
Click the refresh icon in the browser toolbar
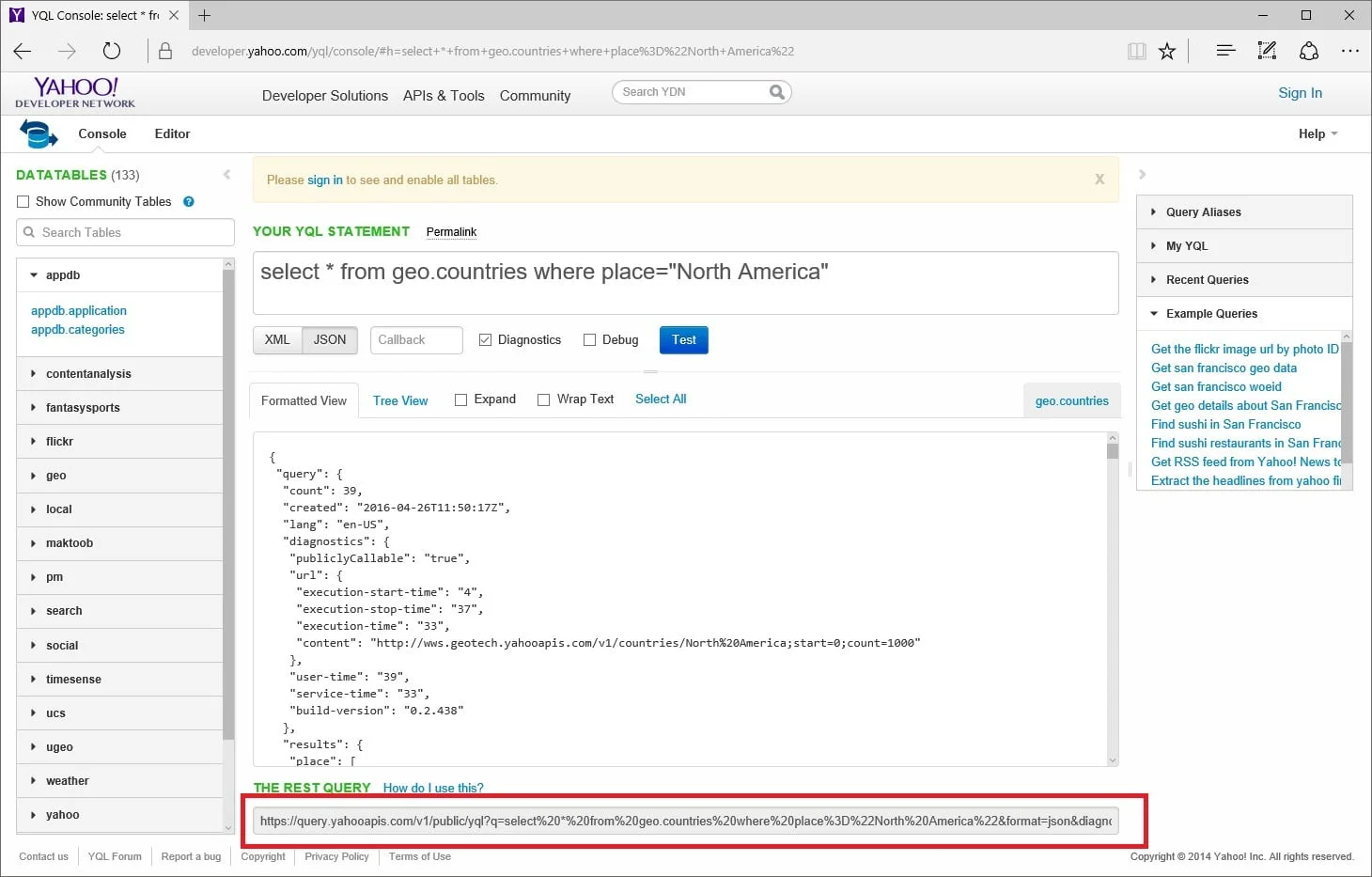(112, 51)
